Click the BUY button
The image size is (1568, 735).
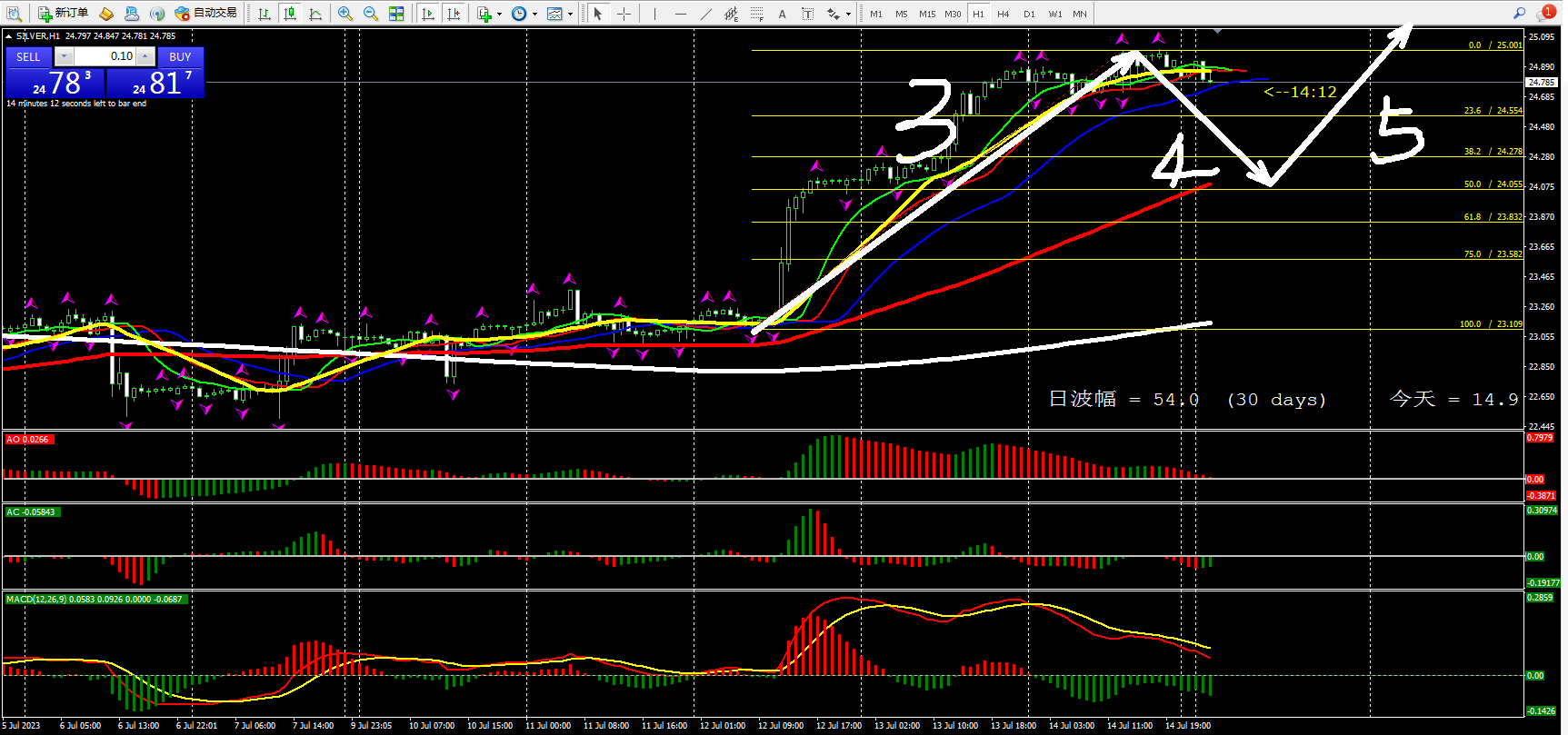(x=180, y=56)
